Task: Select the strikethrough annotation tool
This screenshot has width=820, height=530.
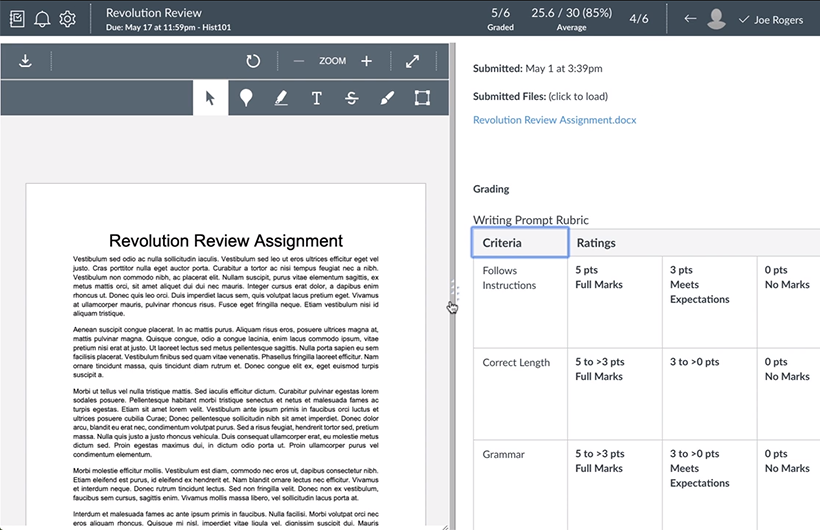Action: click(x=352, y=98)
